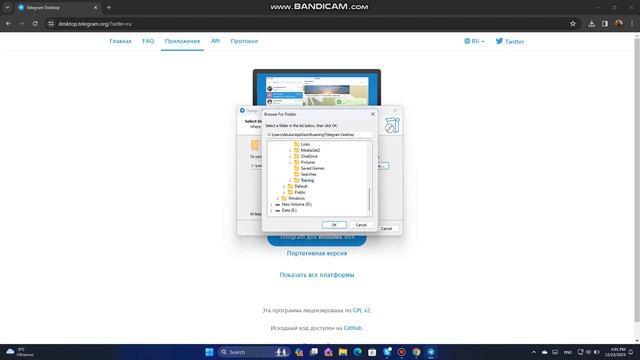Viewport: 640px width, 360px height.
Task: Cancel the Browse For Folder dialog
Action: point(361,225)
